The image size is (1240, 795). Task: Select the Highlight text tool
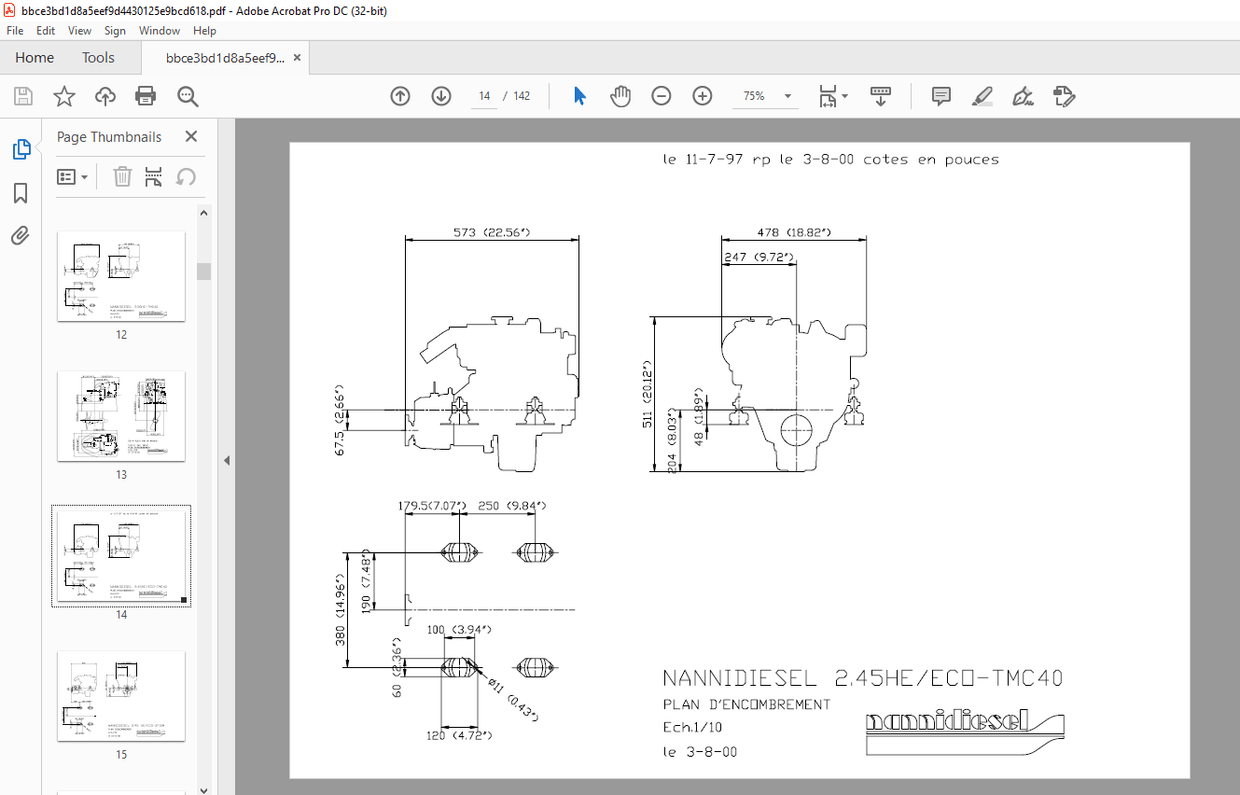click(982, 95)
